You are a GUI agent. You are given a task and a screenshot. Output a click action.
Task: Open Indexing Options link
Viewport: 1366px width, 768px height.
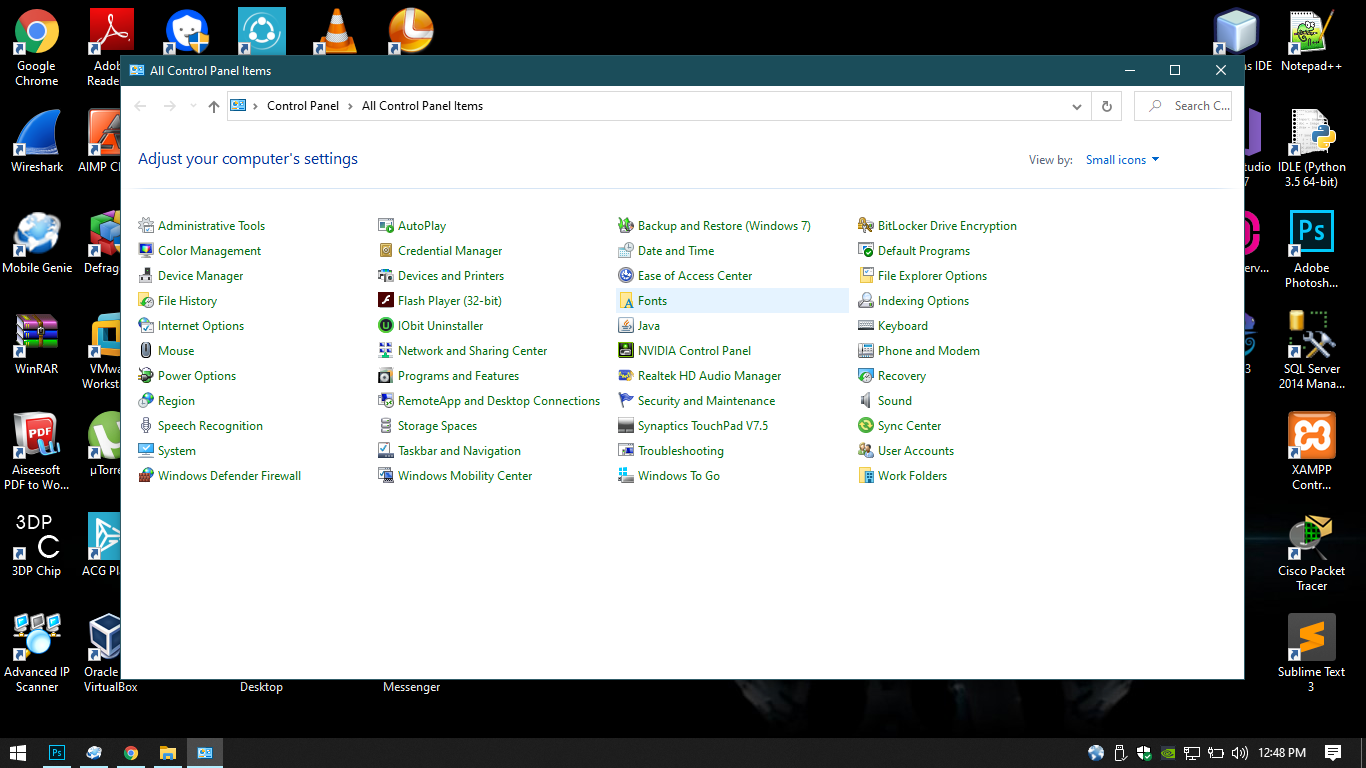point(923,301)
